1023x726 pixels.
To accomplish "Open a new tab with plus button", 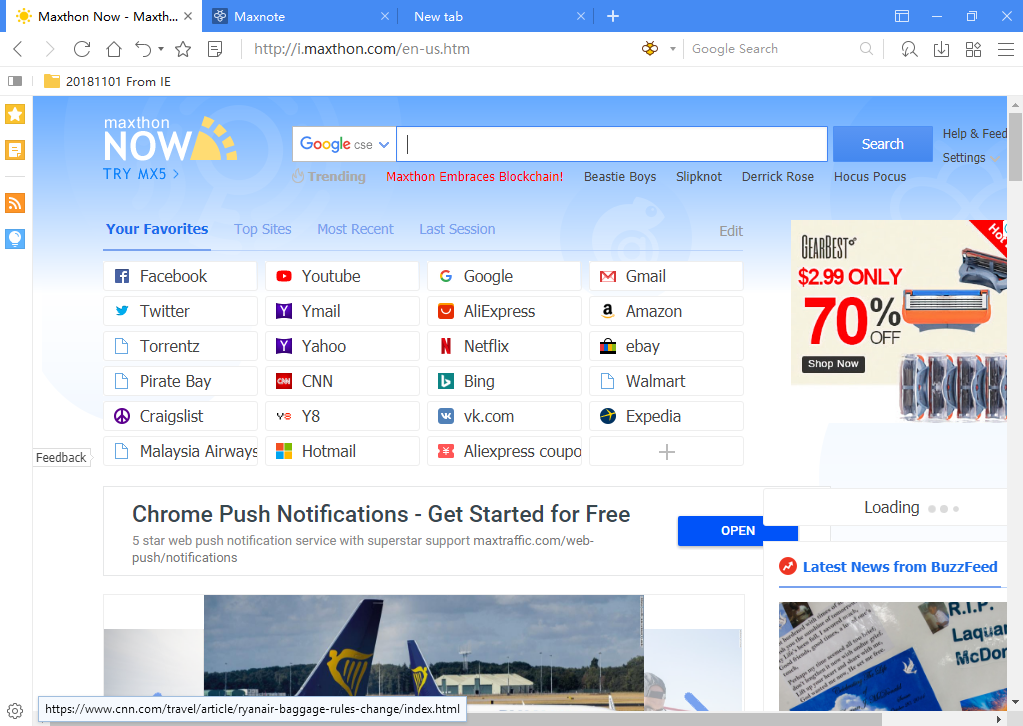I will 613,16.
